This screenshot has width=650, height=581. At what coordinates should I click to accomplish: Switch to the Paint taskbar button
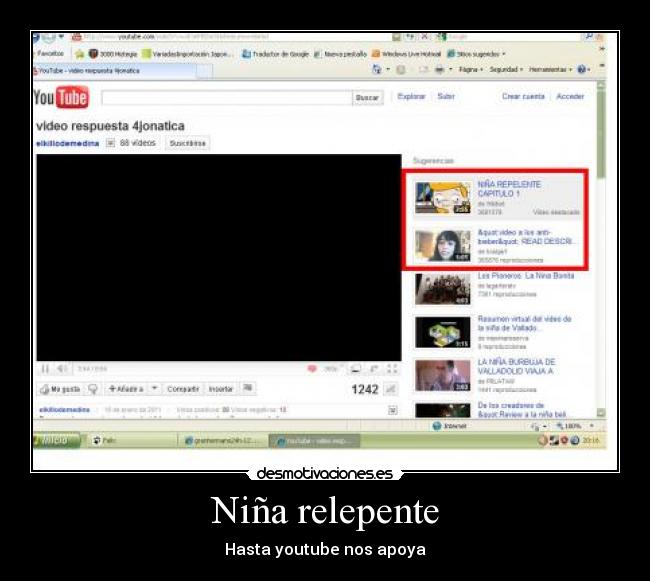pos(133,441)
